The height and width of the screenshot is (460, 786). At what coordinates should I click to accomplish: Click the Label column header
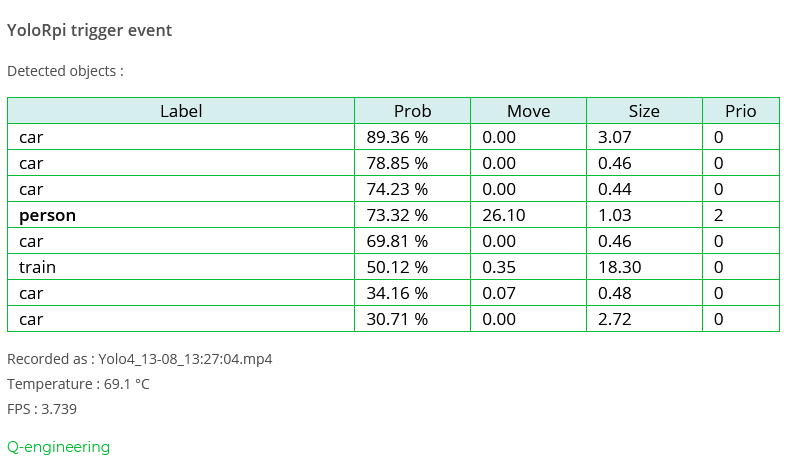(181, 111)
